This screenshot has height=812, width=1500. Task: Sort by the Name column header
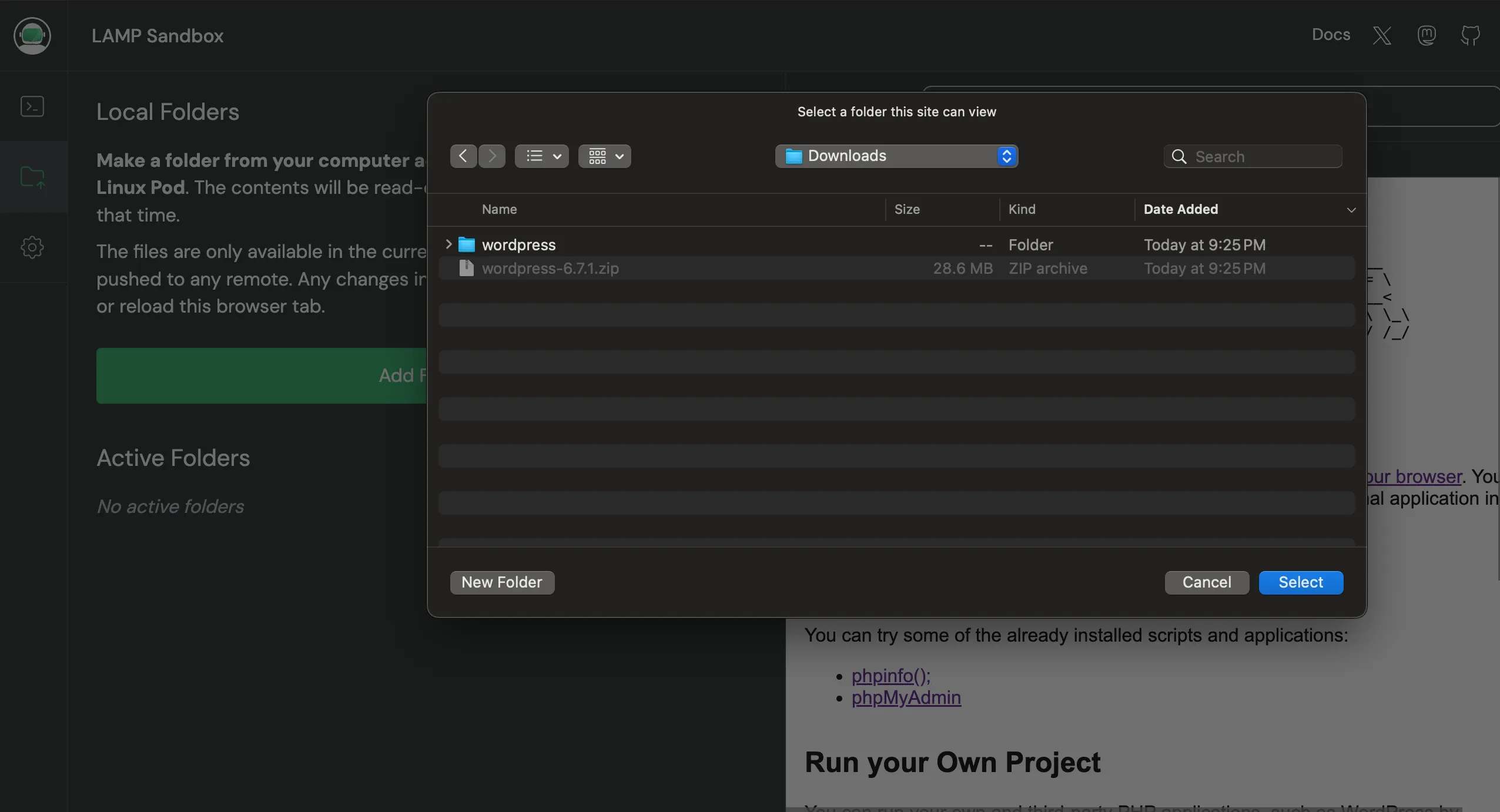(500, 209)
